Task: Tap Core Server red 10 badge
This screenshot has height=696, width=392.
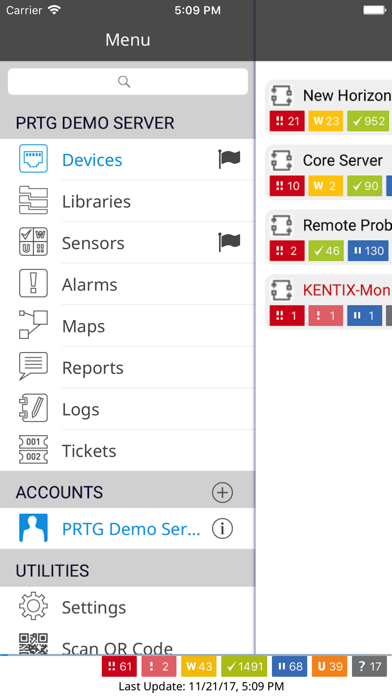Action: 287,186
